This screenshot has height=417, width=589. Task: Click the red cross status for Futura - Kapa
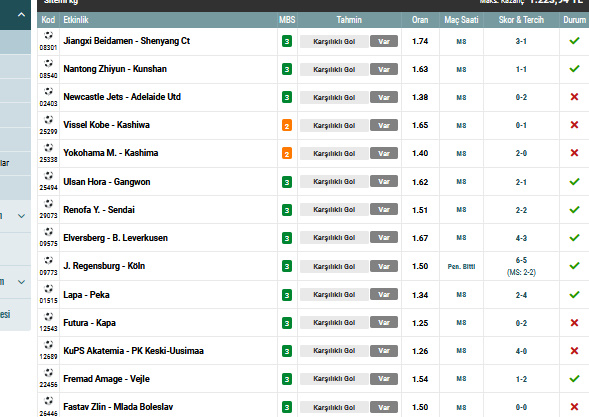(x=574, y=323)
